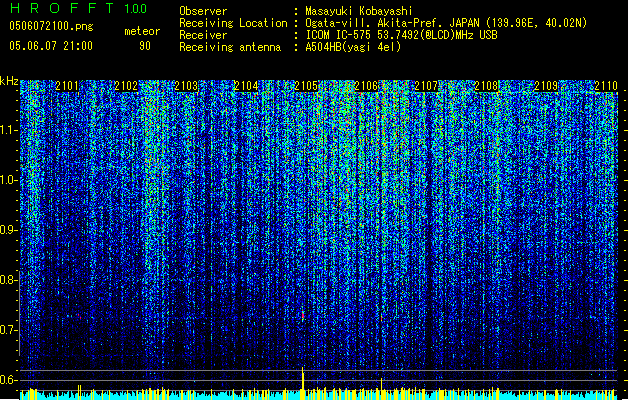Click the 1.0 kHz frequency axis label
The width and height of the screenshot is (629, 400).
(x=8, y=180)
